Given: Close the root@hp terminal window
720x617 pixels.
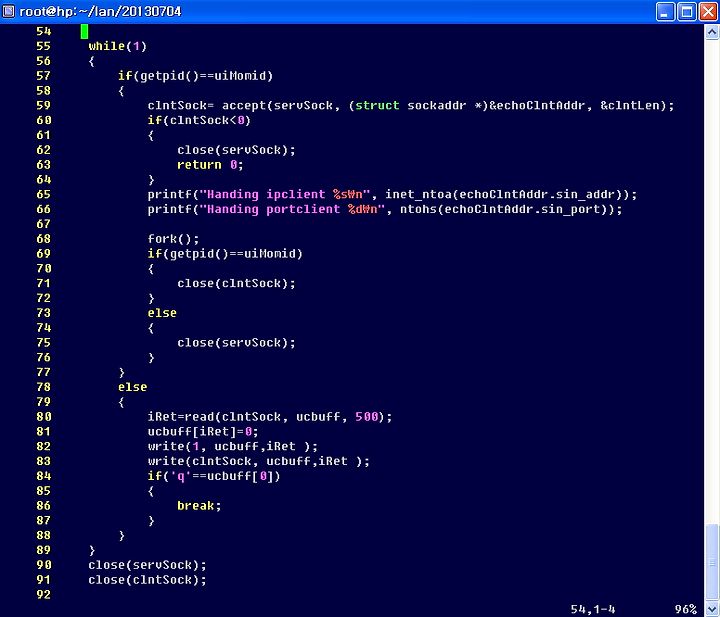Looking at the screenshot, I should pyautogui.click(x=709, y=11).
